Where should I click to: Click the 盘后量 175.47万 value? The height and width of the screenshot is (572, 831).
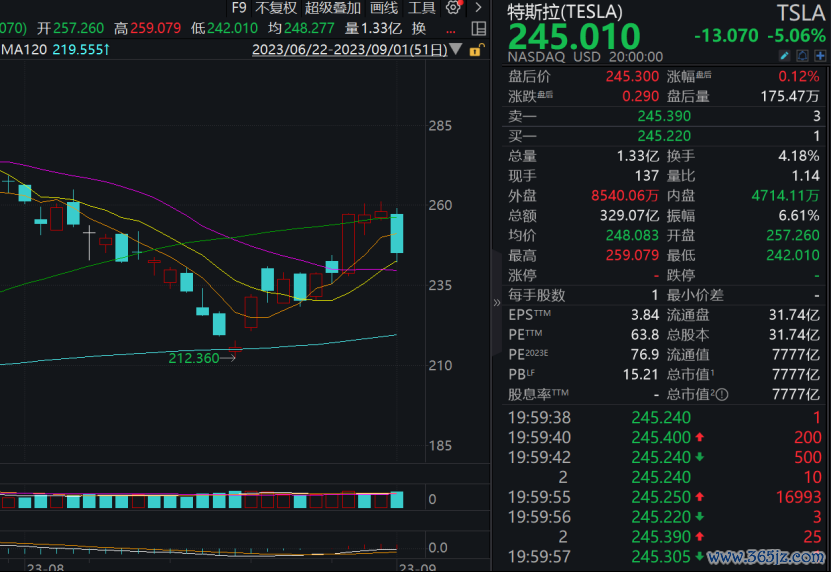(x=790, y=96)
